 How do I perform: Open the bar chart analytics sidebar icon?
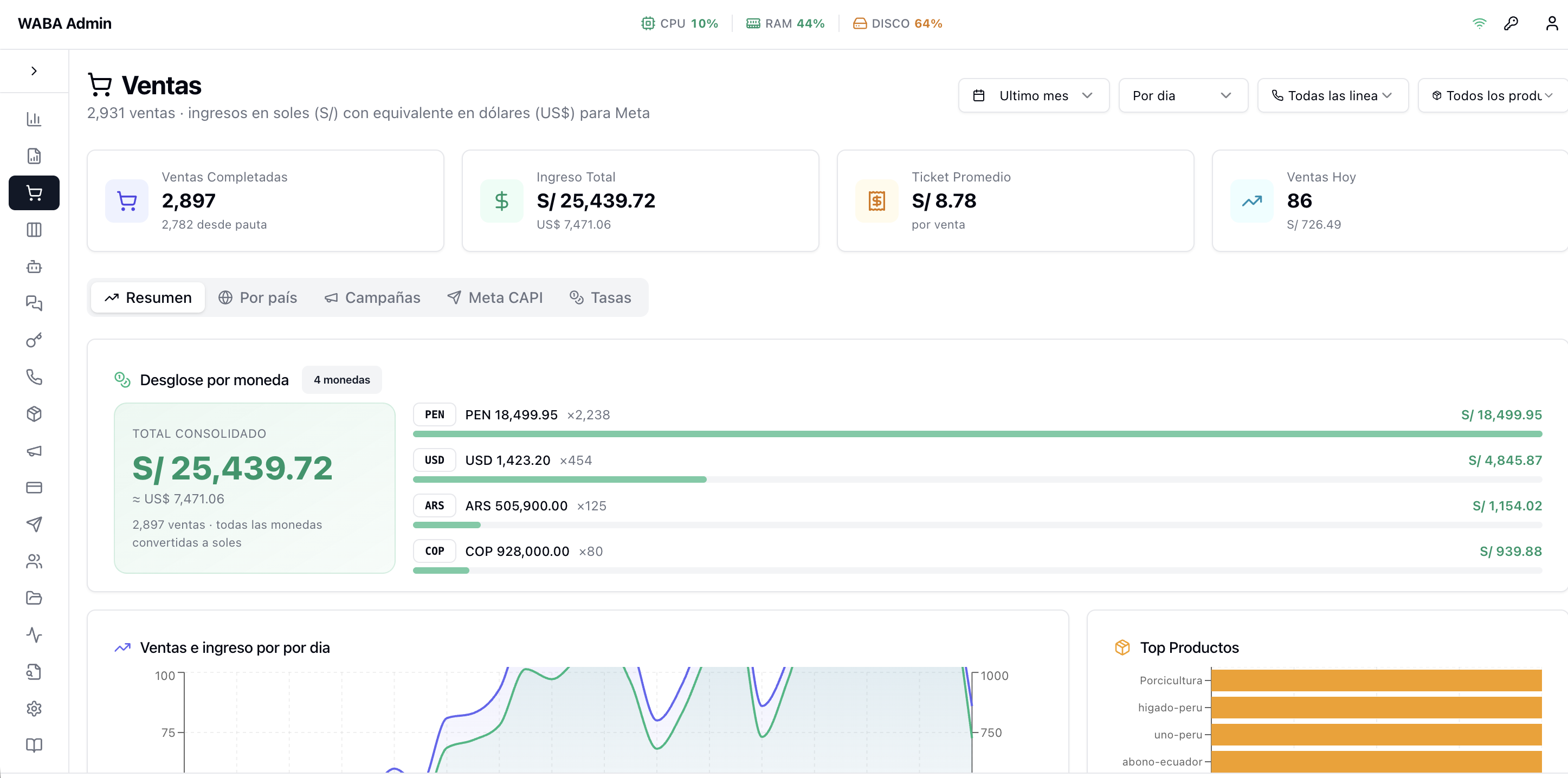[34, 119]
